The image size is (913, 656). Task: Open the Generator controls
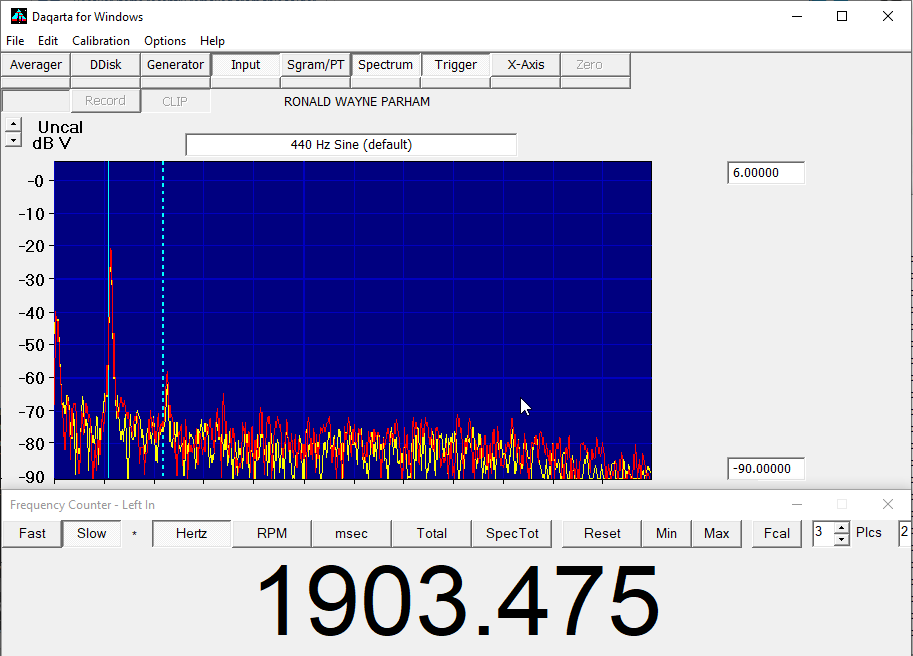coord(175,65)
